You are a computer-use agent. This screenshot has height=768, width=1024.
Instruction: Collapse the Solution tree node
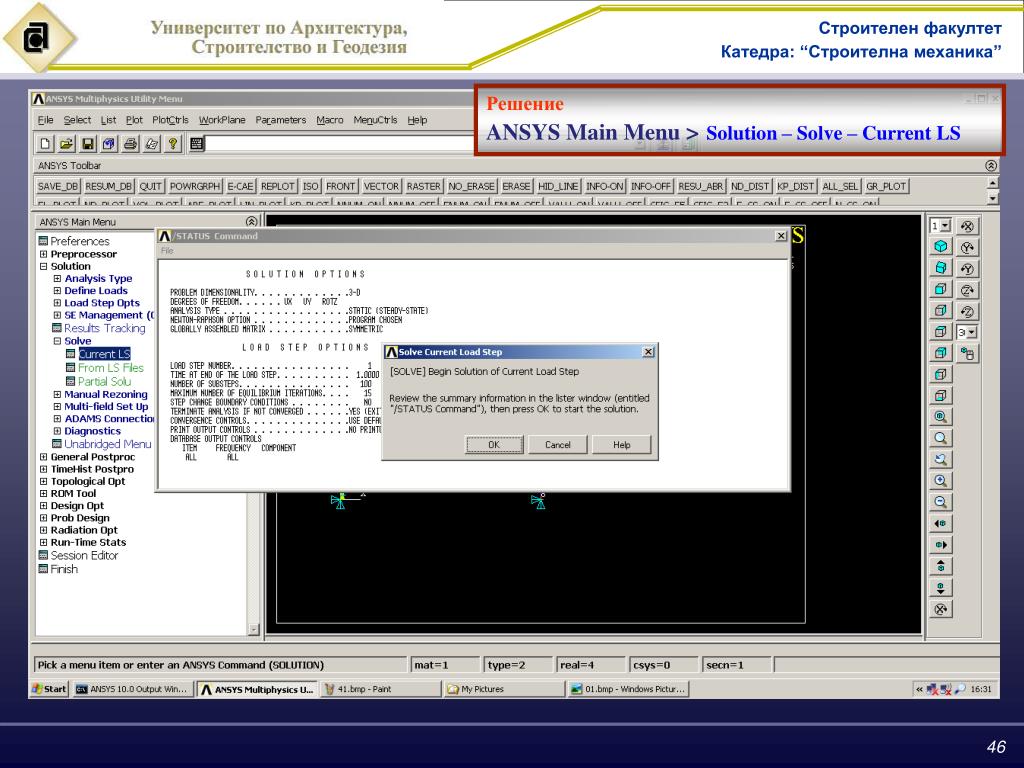click(44, 266)
